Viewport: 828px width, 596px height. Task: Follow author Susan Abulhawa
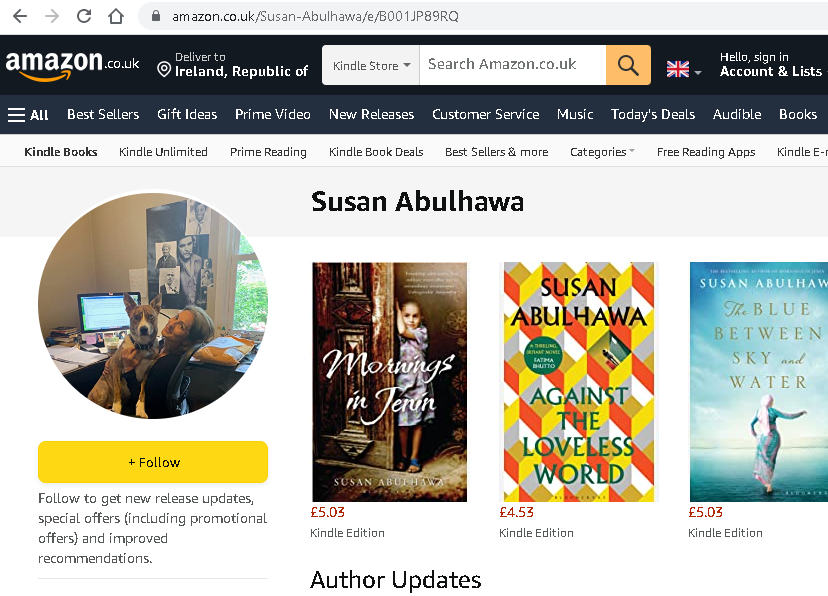click(x=153, y=462)
